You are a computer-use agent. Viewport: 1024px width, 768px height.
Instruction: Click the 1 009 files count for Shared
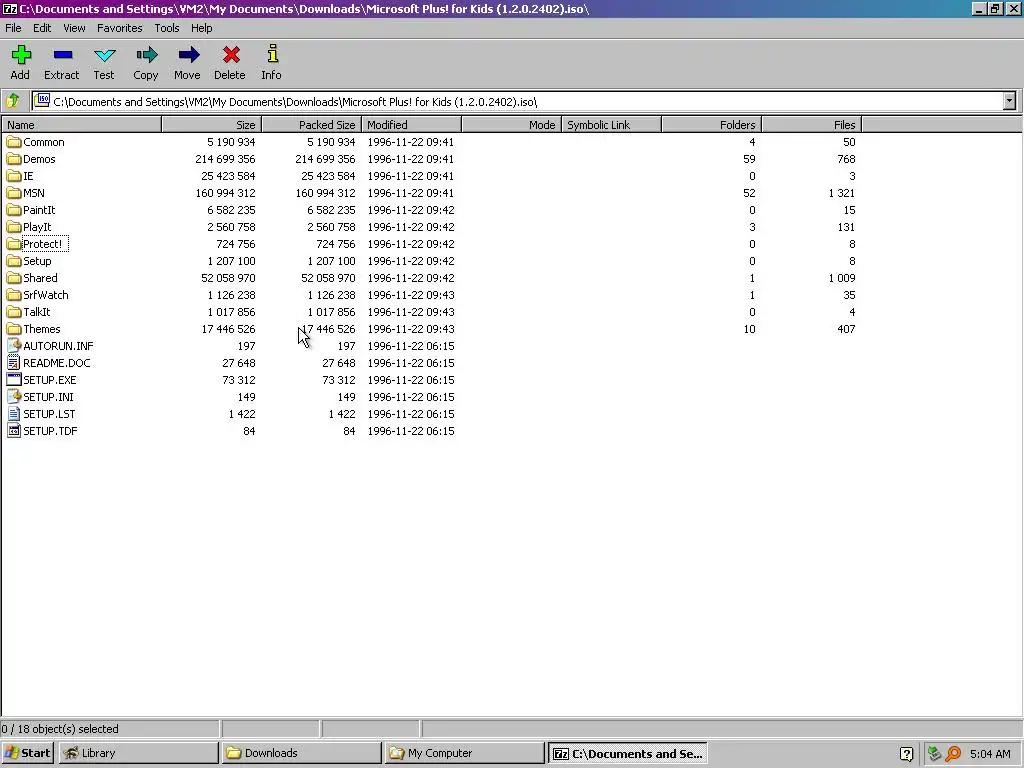841,278
